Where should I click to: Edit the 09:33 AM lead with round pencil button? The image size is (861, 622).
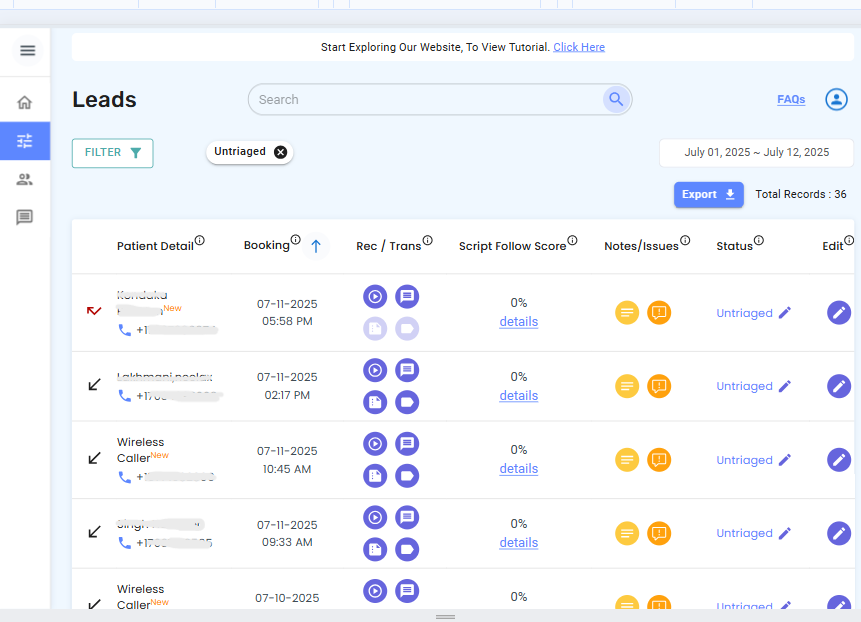[x=838, y=534]
